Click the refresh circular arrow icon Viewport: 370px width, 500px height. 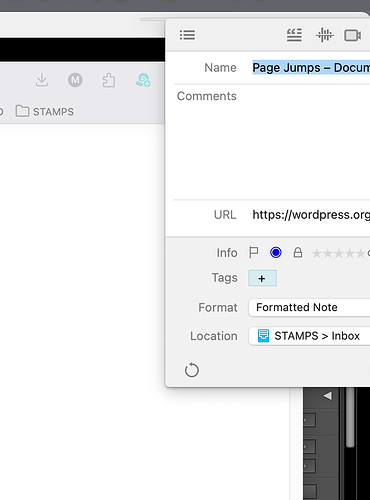click(192, 370)
